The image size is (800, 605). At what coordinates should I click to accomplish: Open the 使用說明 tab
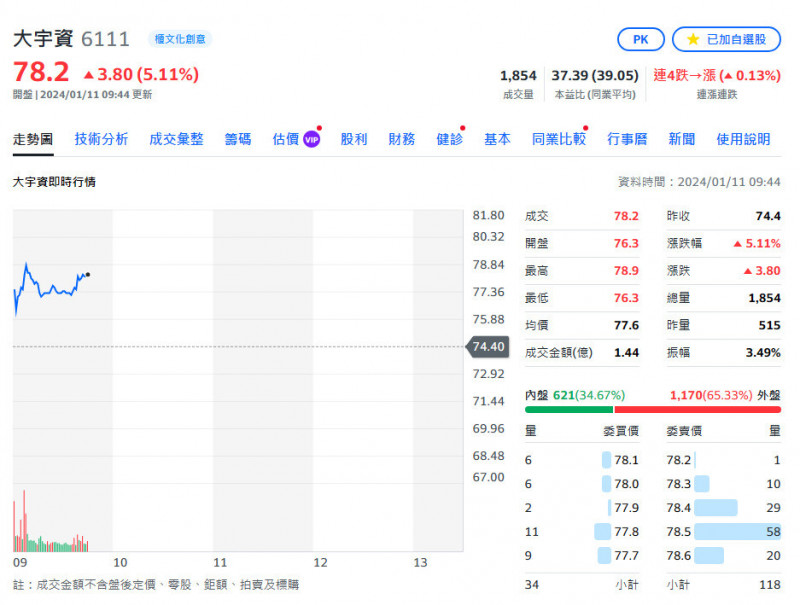pos(743,139)
